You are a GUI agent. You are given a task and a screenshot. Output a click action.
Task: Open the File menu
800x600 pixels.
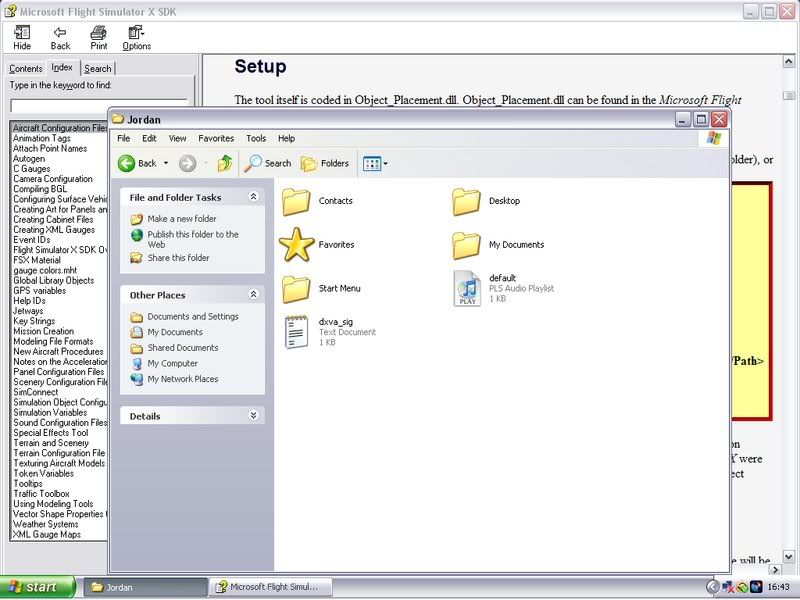coord(123,138)
